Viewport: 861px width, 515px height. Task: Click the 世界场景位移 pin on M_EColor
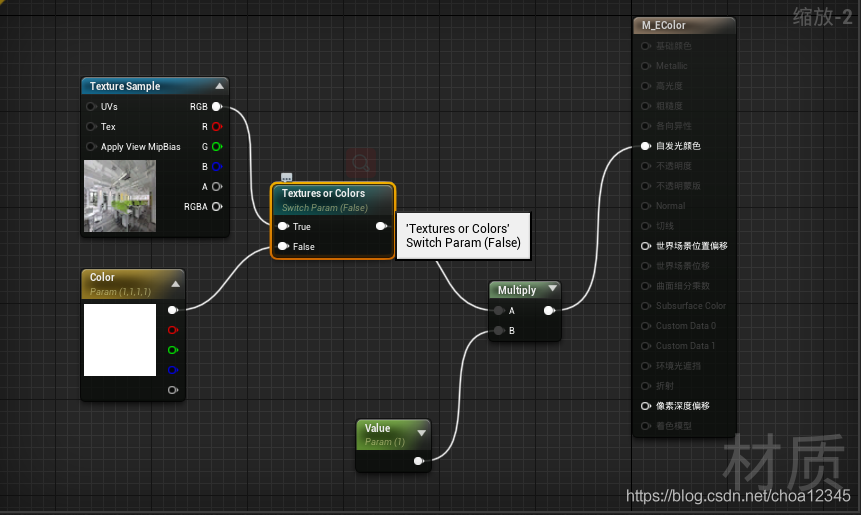click(646, 266)
